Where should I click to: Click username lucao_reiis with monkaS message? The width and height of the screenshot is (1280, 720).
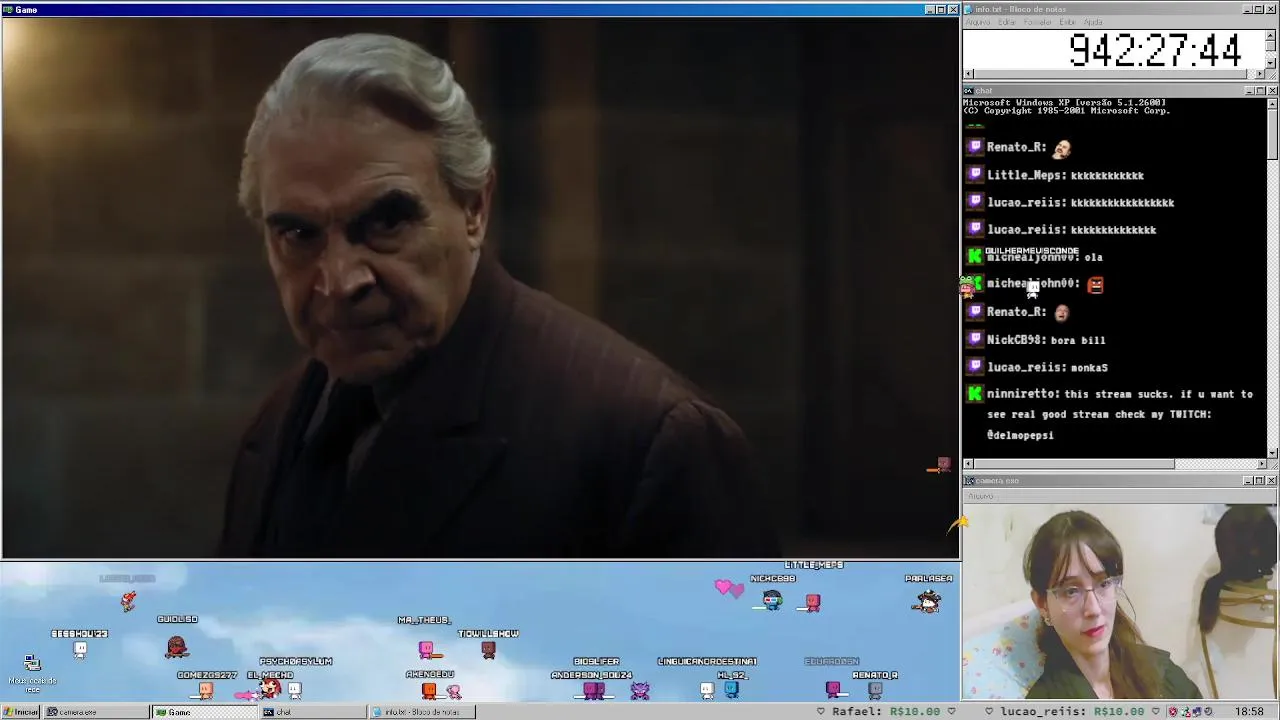1024,367
